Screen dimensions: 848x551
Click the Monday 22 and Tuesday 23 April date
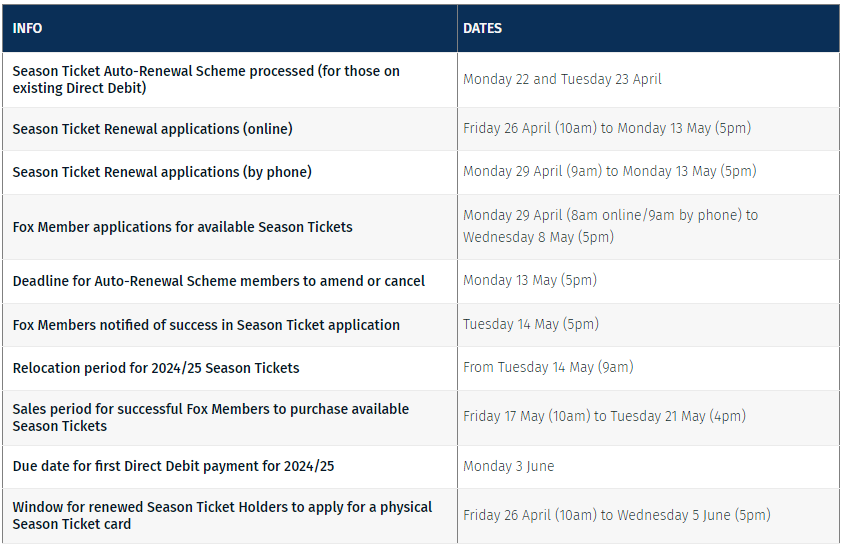click(x=562, y=79)
